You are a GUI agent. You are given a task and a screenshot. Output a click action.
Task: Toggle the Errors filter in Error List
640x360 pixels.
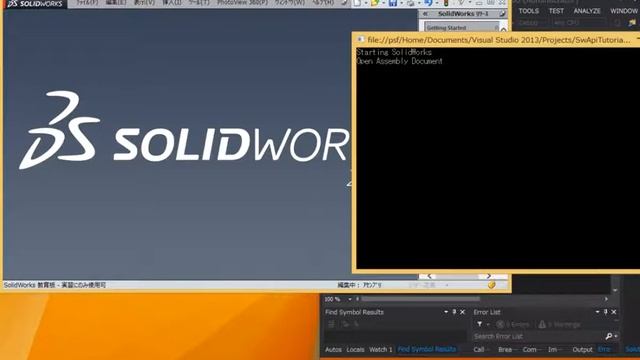tap(513, 324)
